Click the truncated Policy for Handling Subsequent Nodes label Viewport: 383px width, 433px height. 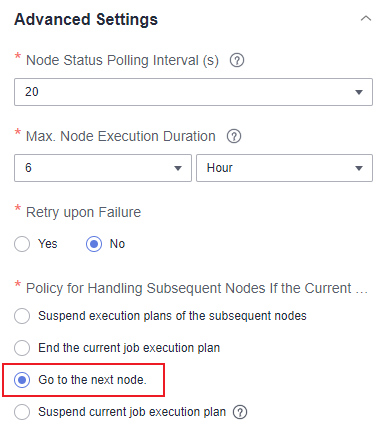197,288
